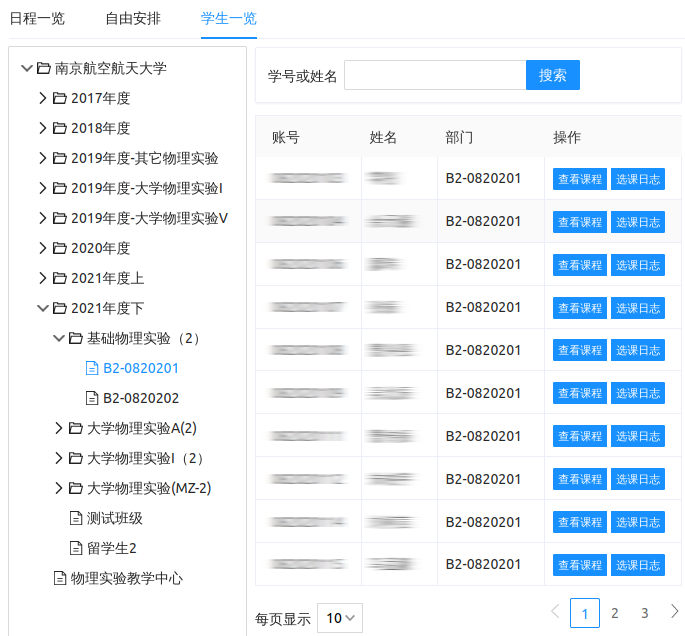This screenshot has height=636, width=685.
Task: Click document icon of B2-0820201 class
Action: pos(92,369)
